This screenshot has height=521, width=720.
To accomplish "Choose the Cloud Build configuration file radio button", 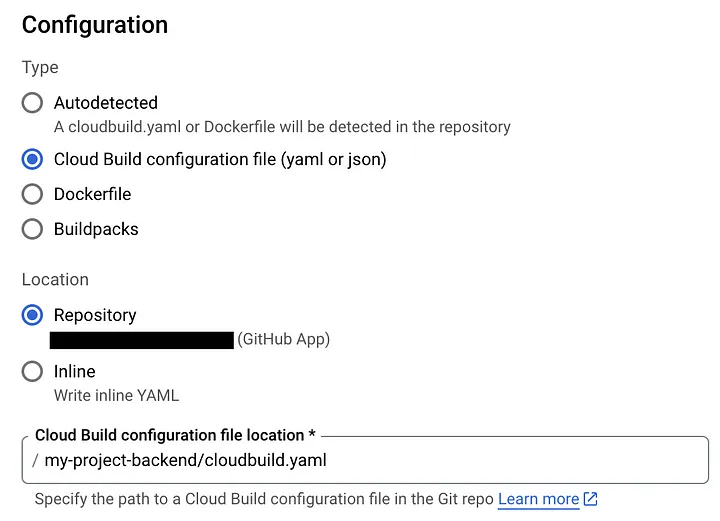I will (32, 159).
